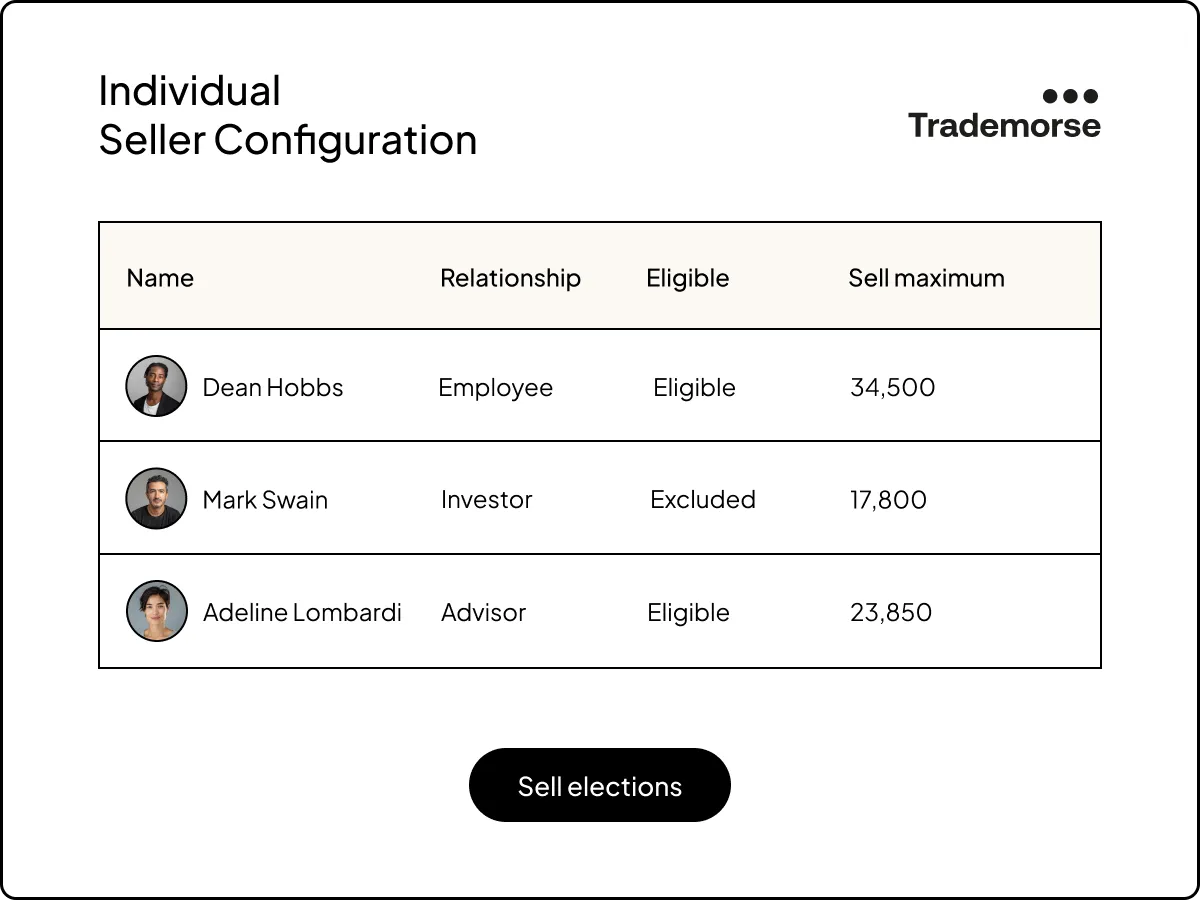Click the 34,500 sell maximum value

point(892,388)
